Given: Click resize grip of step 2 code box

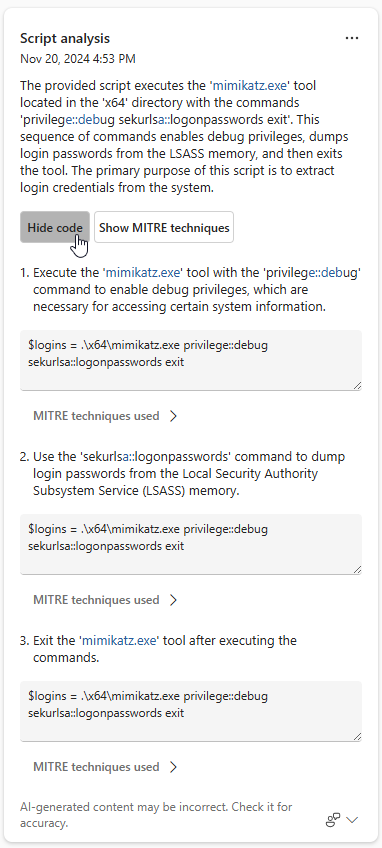Looking at the screenshot, I should pyautogui.click(x=358, y=569).
